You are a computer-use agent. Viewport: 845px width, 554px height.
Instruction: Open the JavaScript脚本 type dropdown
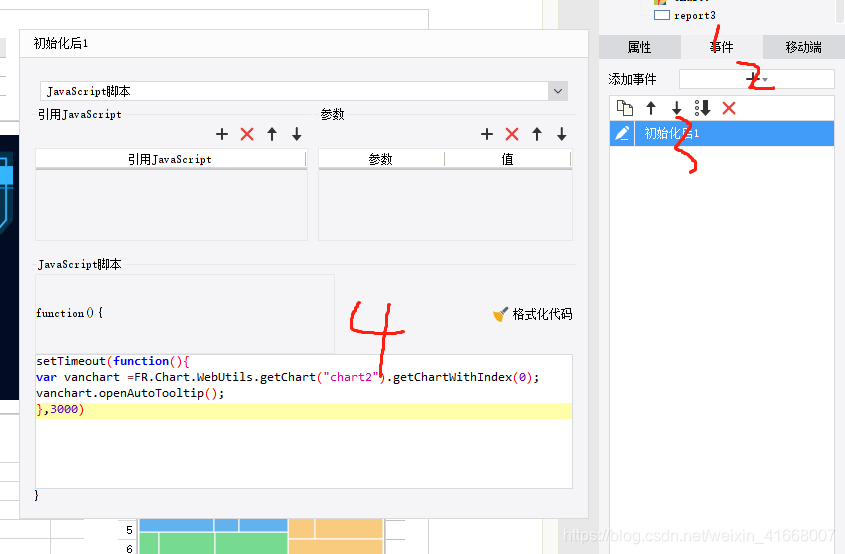[558, 91]
